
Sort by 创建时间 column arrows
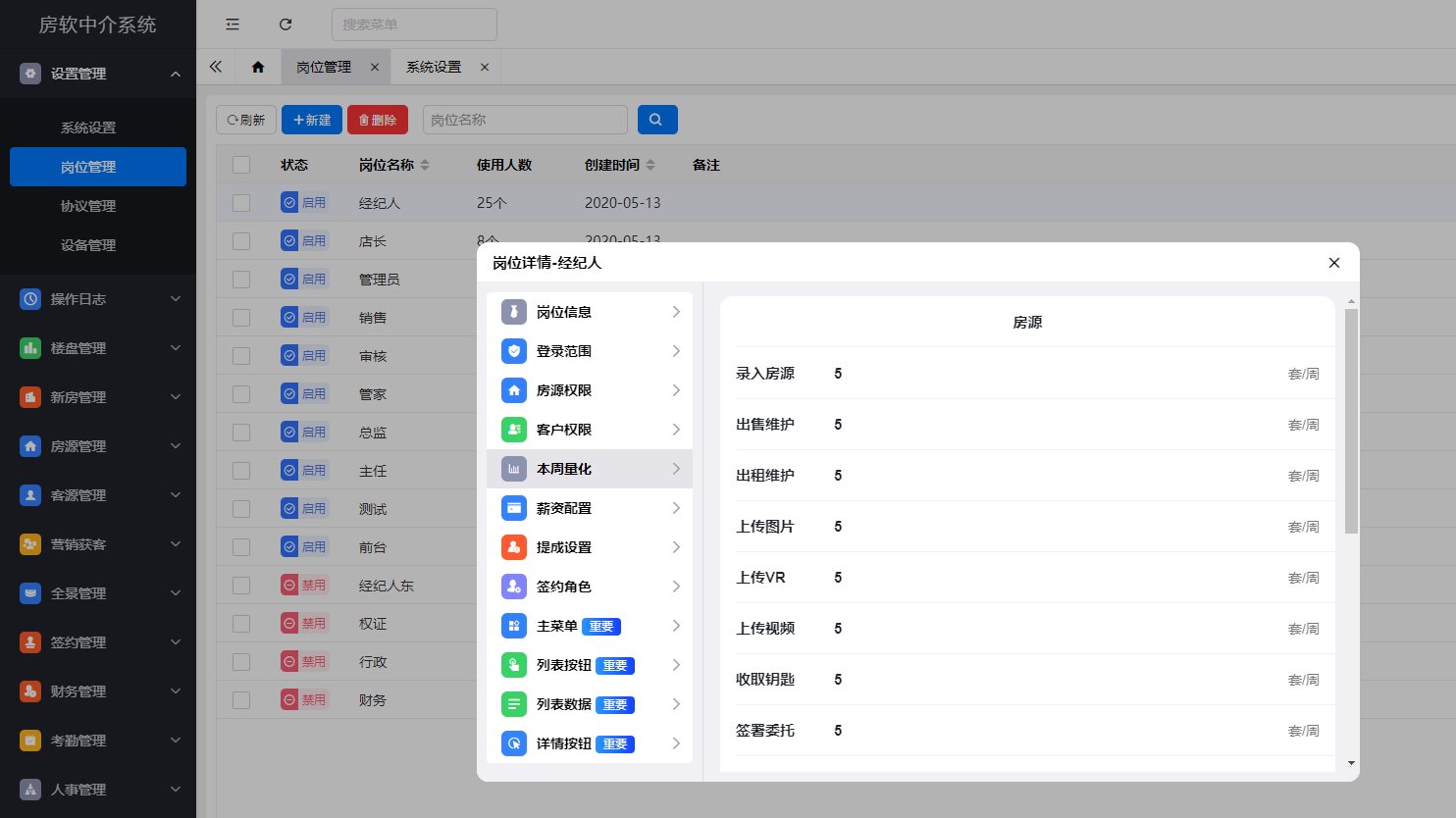[x=650, y=165]
